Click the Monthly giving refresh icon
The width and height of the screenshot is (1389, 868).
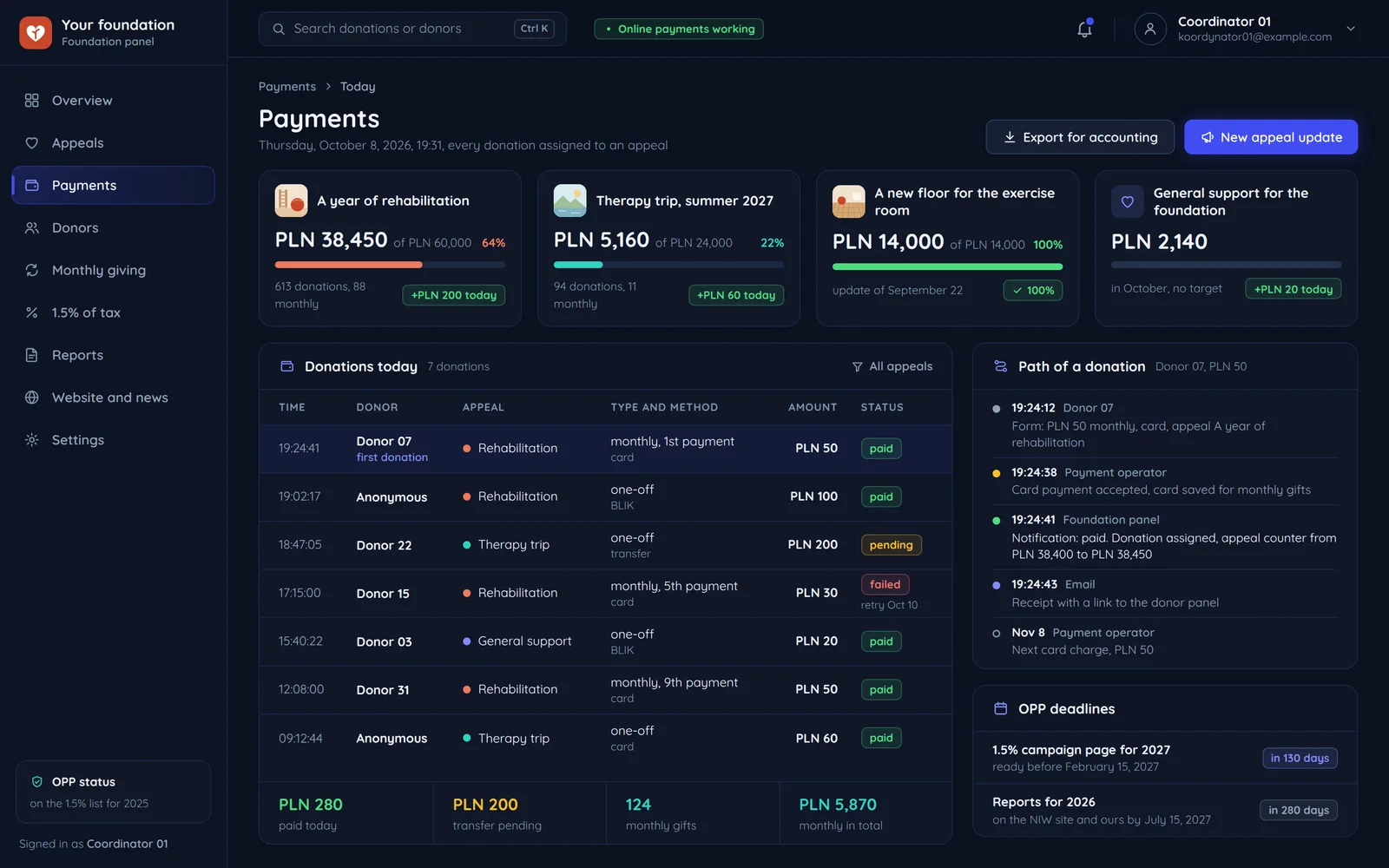pyautogui.click(x=32, y=271)
